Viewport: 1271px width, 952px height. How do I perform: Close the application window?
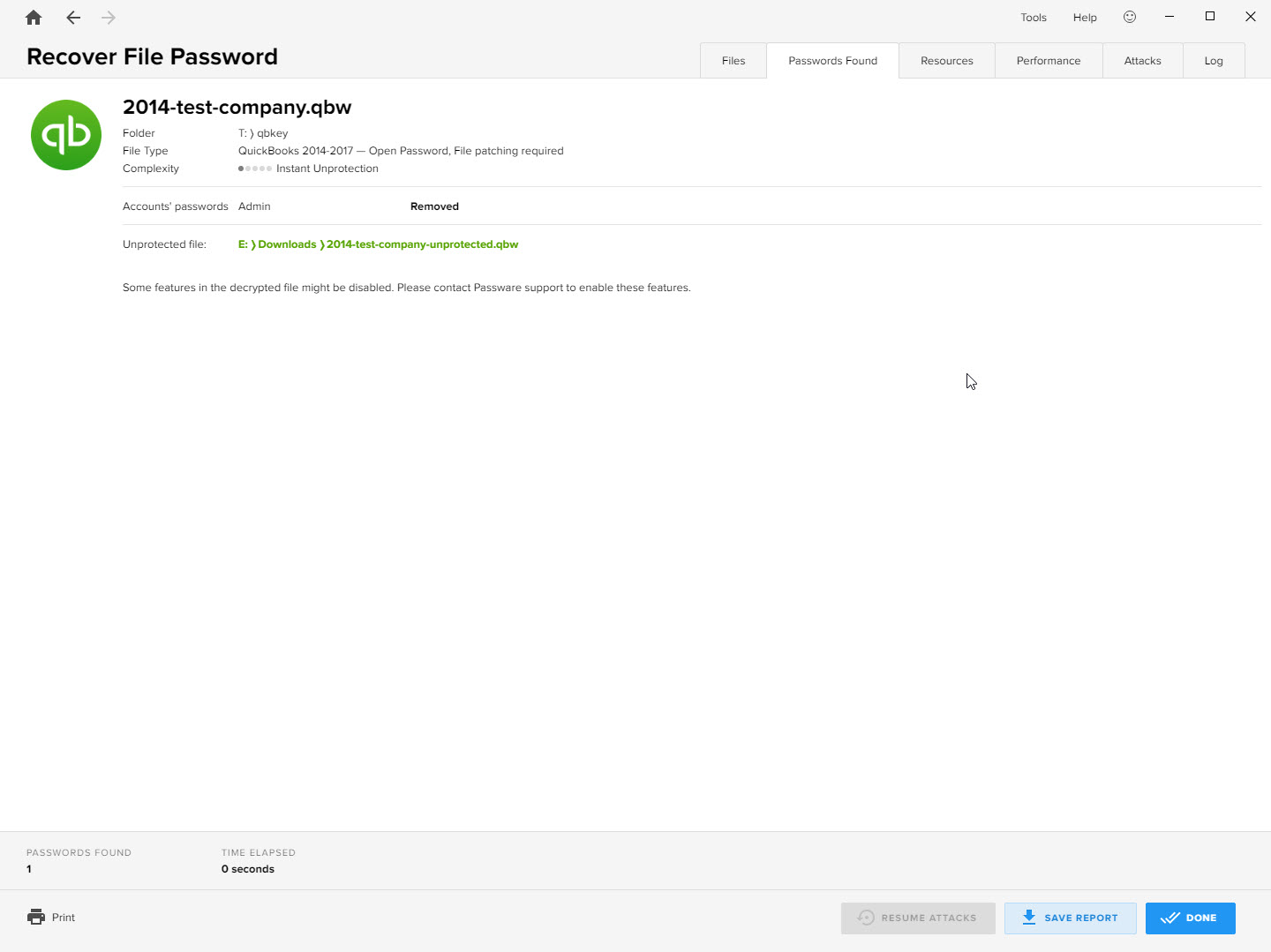click(1251, 17)
